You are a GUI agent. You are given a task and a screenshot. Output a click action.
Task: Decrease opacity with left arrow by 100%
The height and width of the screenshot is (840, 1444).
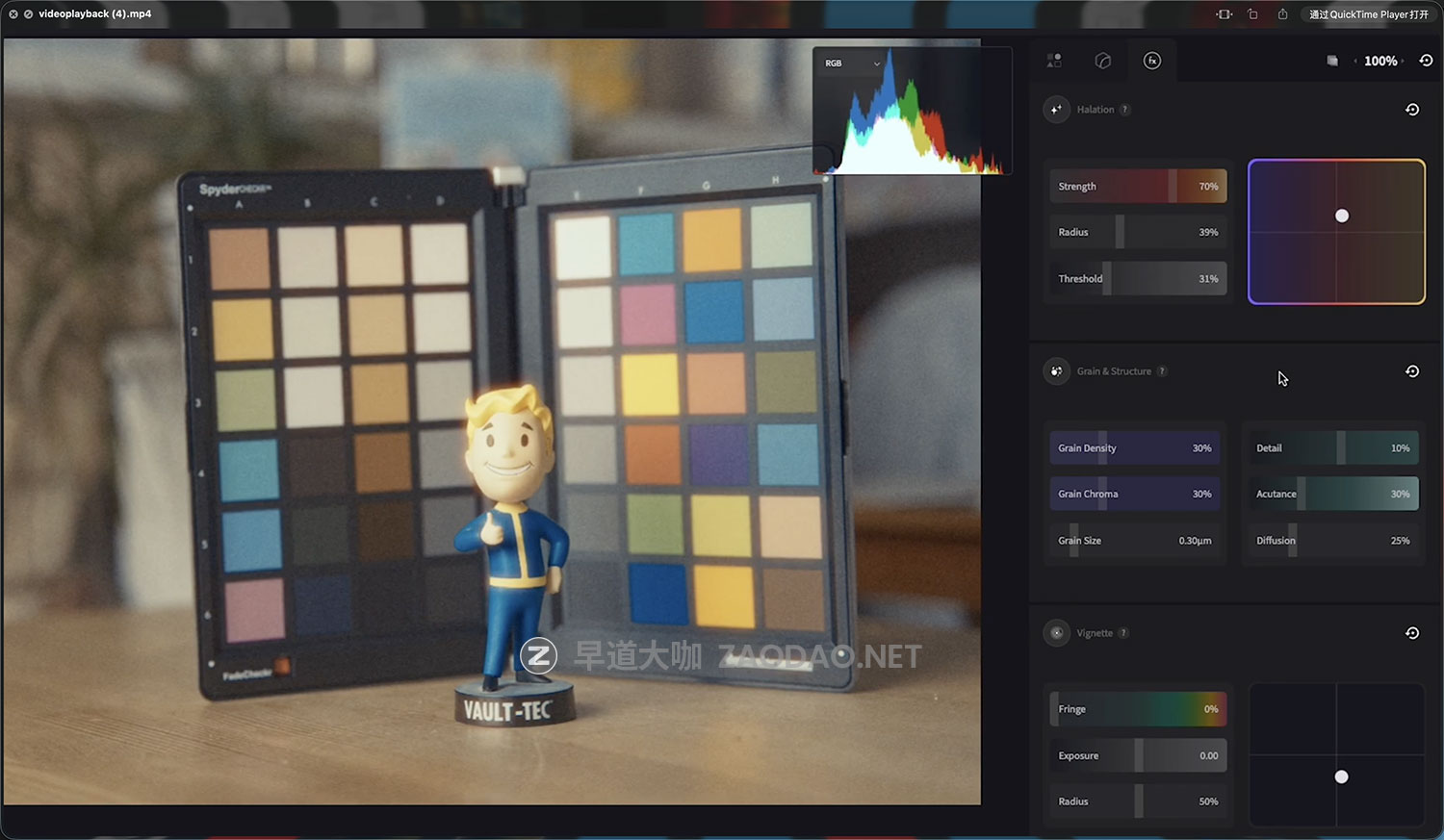click(x=1355, y=61)
